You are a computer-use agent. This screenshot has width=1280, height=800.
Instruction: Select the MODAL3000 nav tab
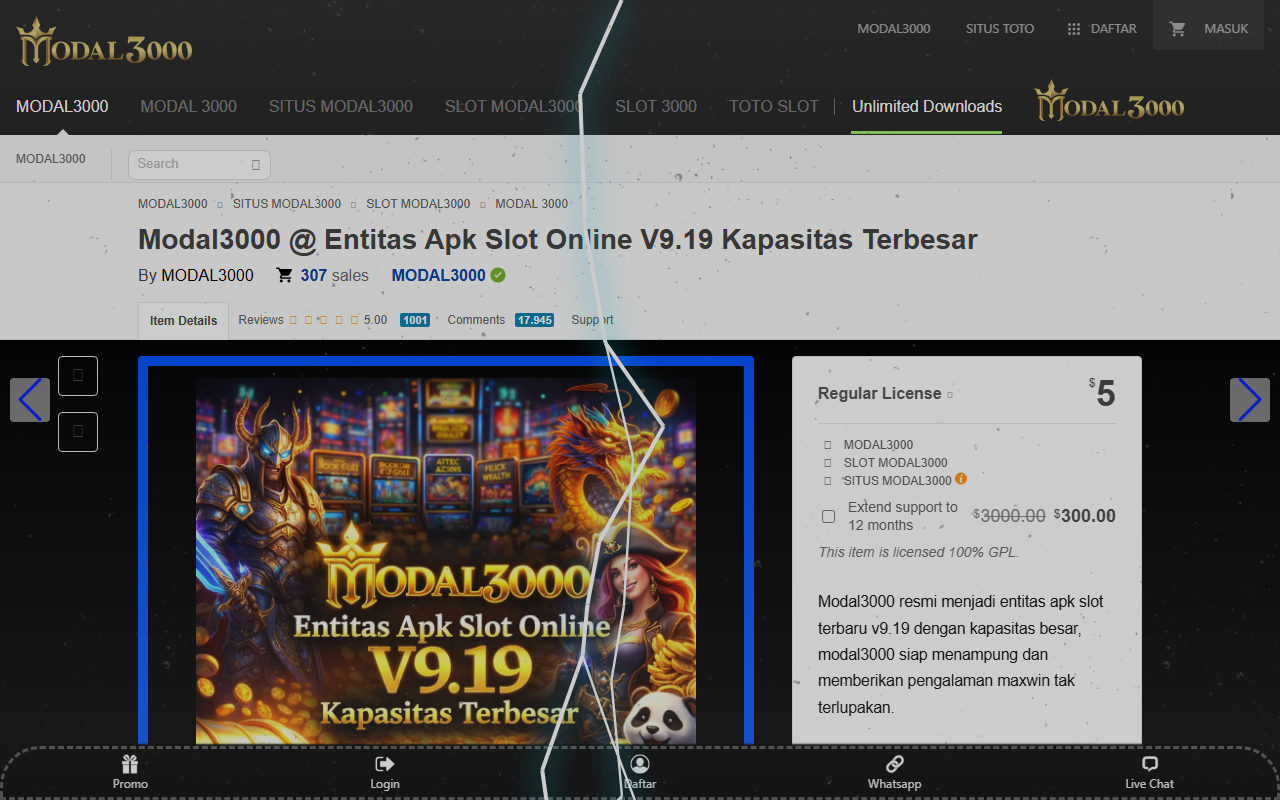[x=62, y=106]
